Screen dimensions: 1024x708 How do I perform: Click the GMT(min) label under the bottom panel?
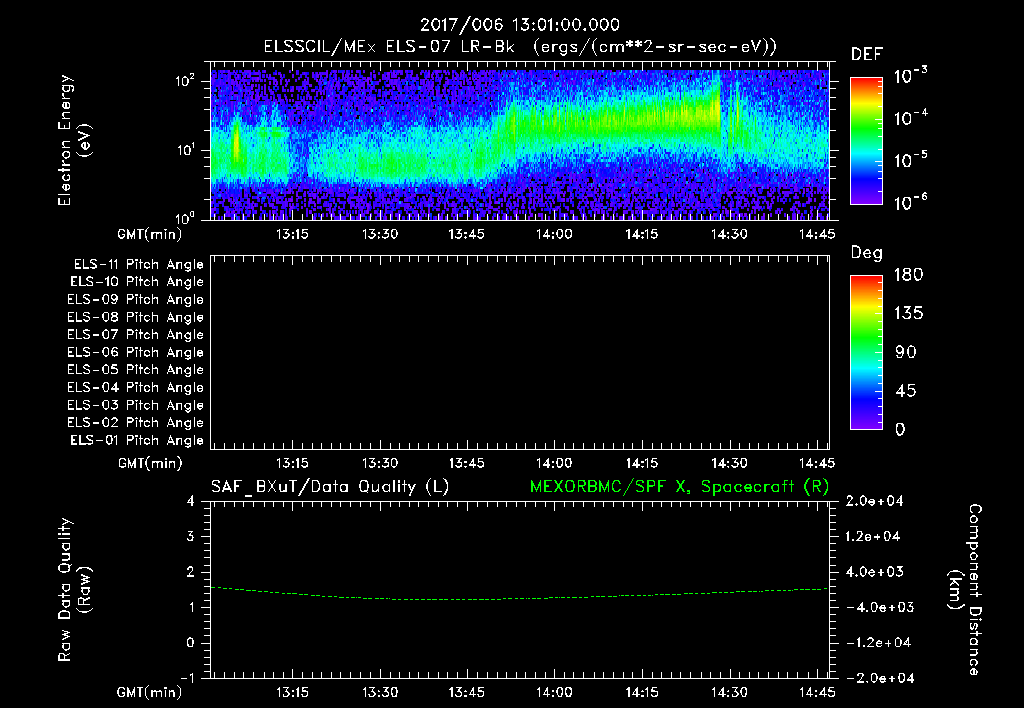[150, 692]
